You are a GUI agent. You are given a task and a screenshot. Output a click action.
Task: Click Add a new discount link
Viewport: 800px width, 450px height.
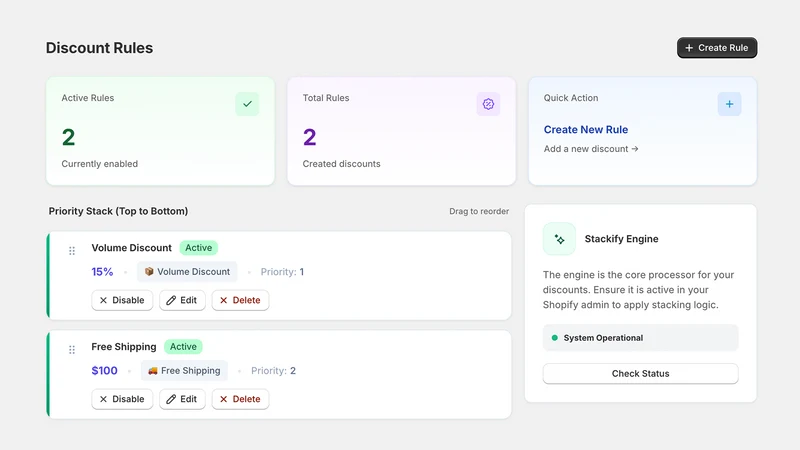click(591, 149)
